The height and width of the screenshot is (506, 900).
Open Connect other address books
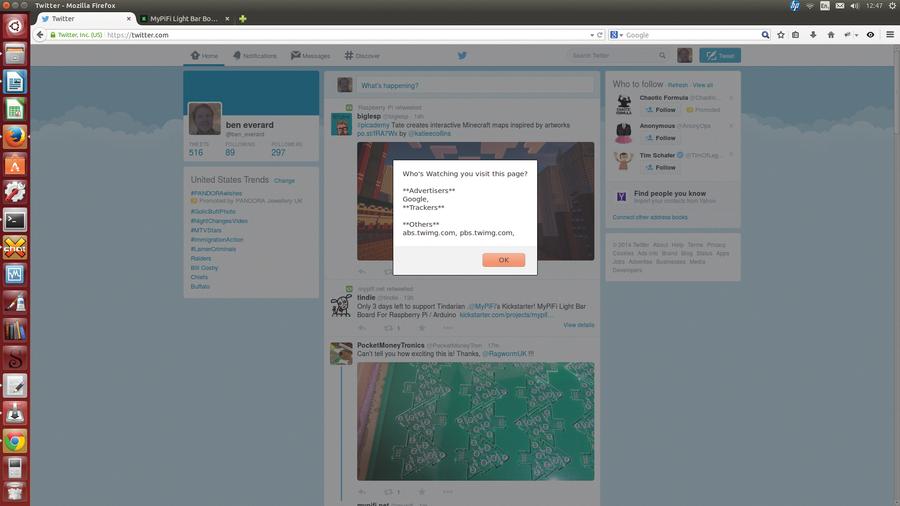[x=650, y=217]
